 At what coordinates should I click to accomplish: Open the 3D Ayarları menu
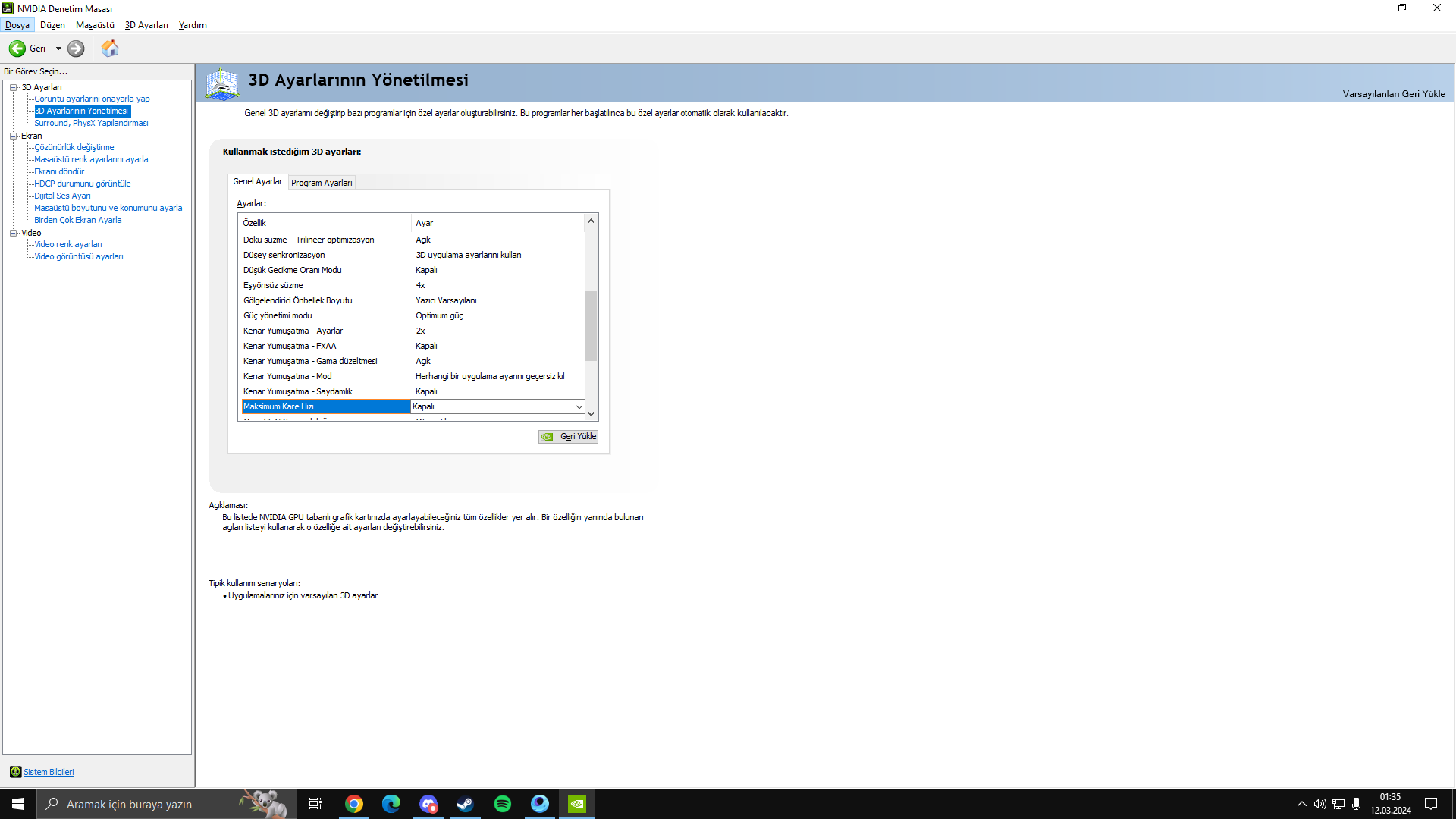click(x=146, y=25)
